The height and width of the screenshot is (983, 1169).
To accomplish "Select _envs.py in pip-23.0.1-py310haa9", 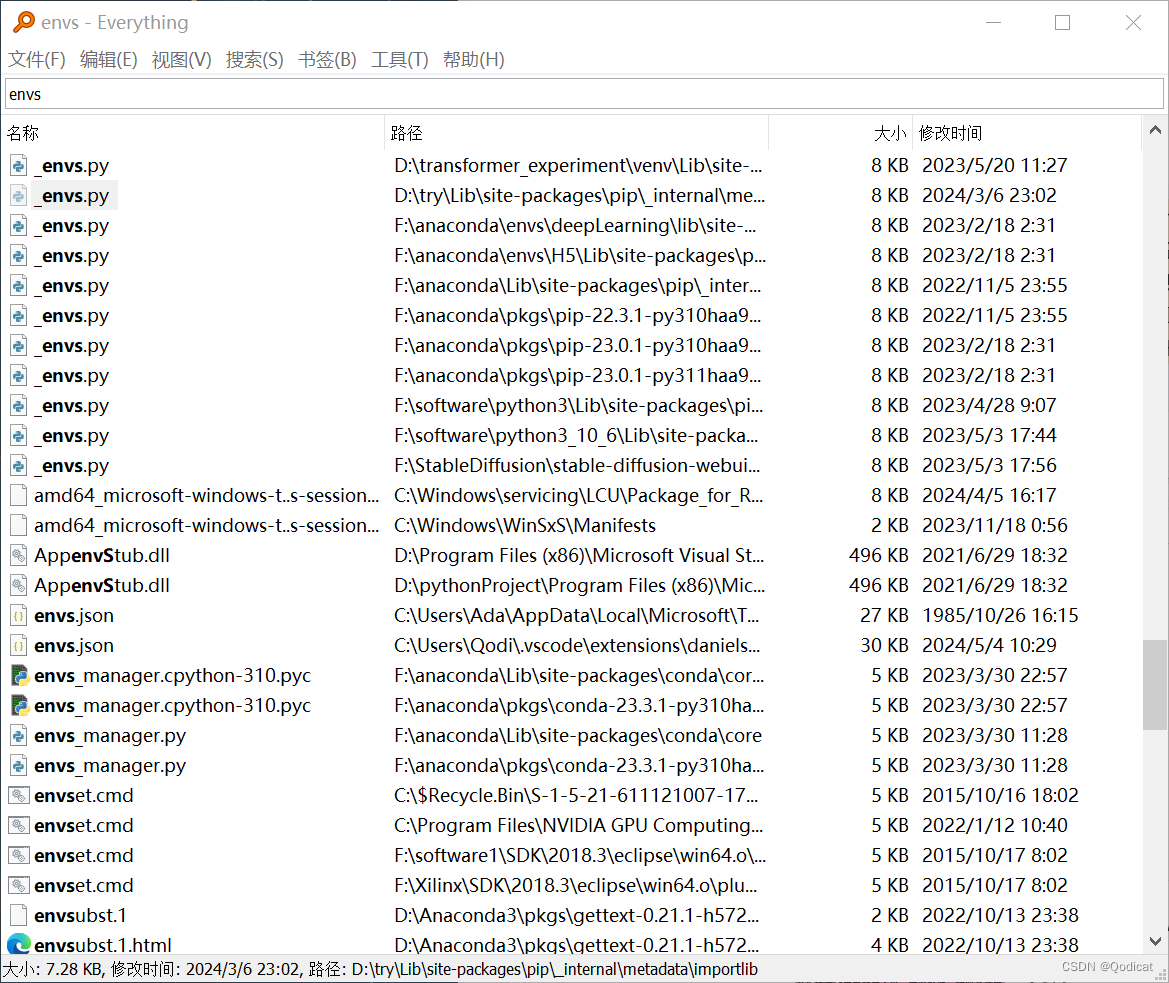I will point(72,346).
